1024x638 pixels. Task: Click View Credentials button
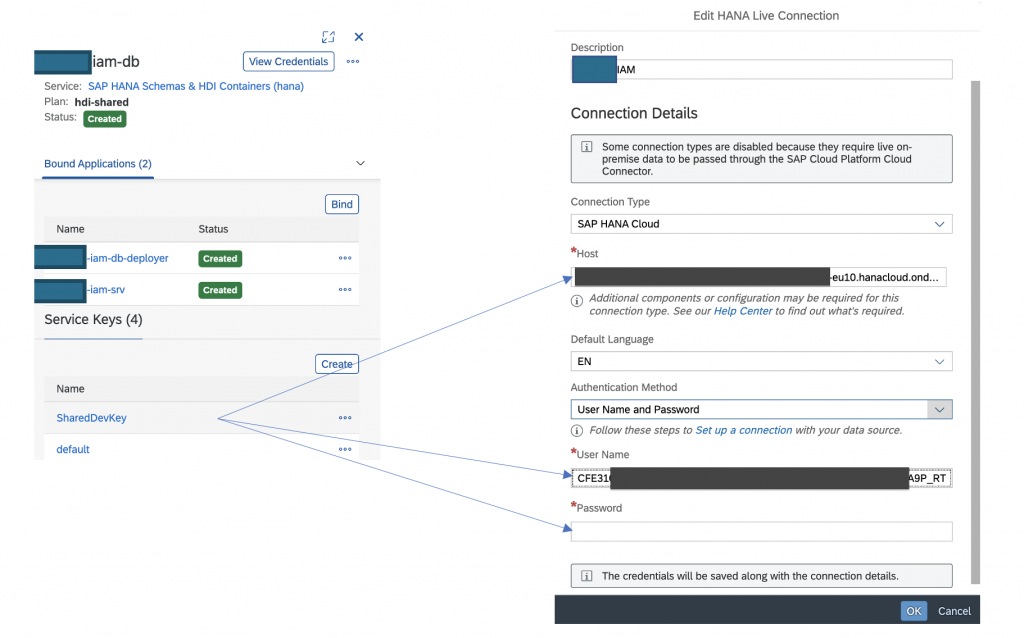click(x=288, y=61)
